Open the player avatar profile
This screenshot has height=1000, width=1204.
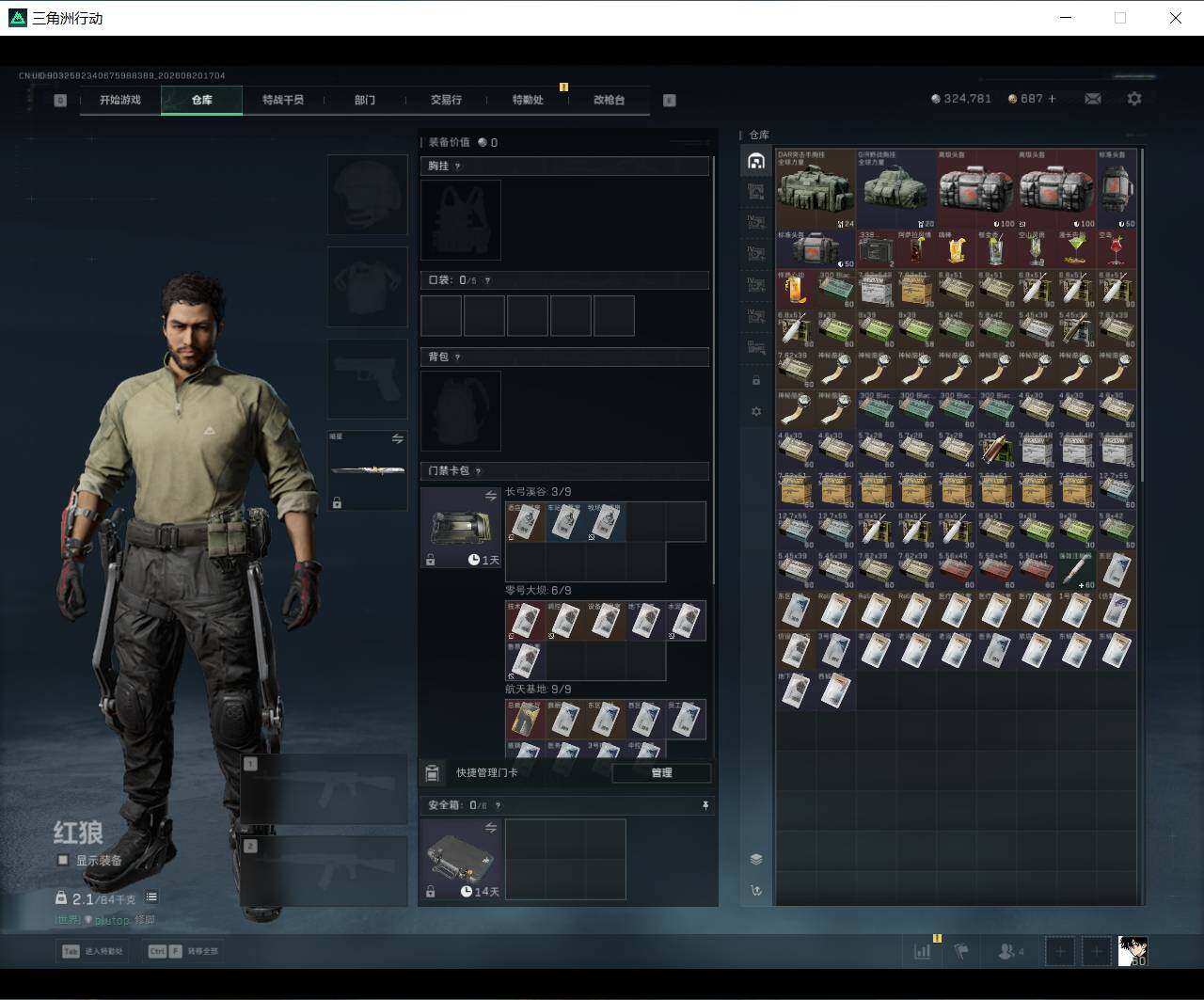(1133, 951)
